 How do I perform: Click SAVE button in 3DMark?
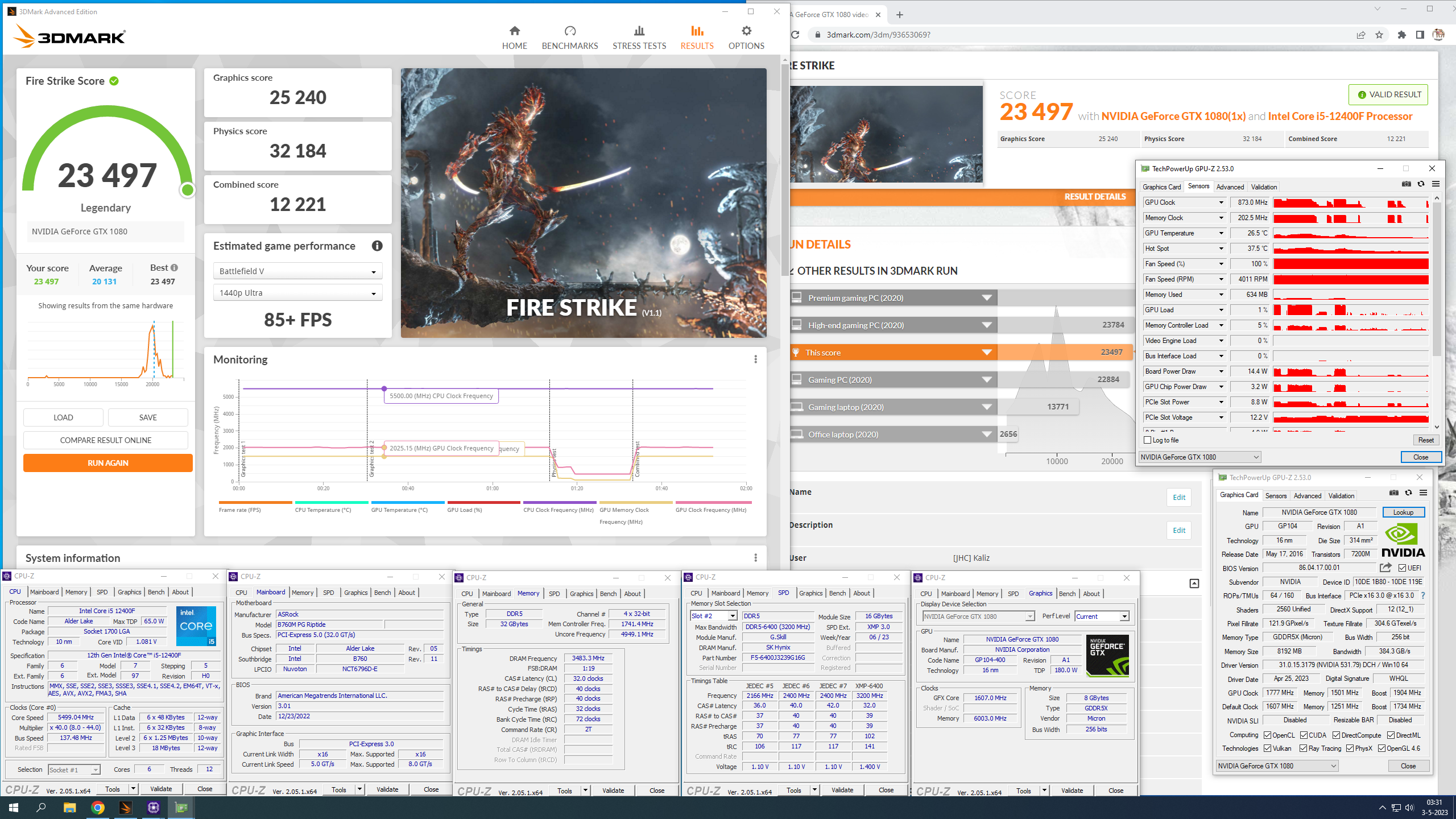click(148, 417)
